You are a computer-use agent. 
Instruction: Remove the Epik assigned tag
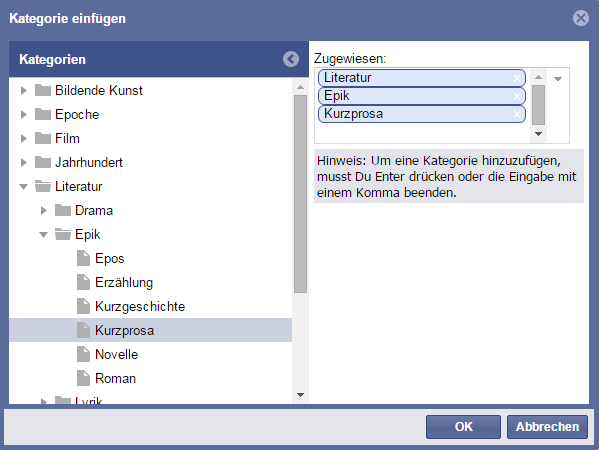point(517,96)
